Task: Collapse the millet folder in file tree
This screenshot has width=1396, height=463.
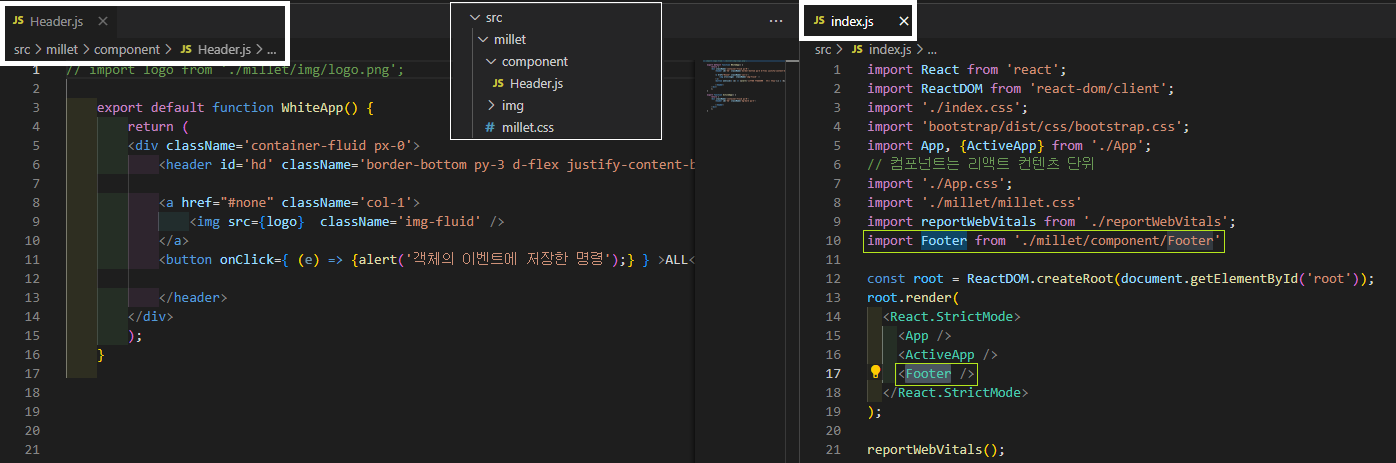Action: pos(509,39)
